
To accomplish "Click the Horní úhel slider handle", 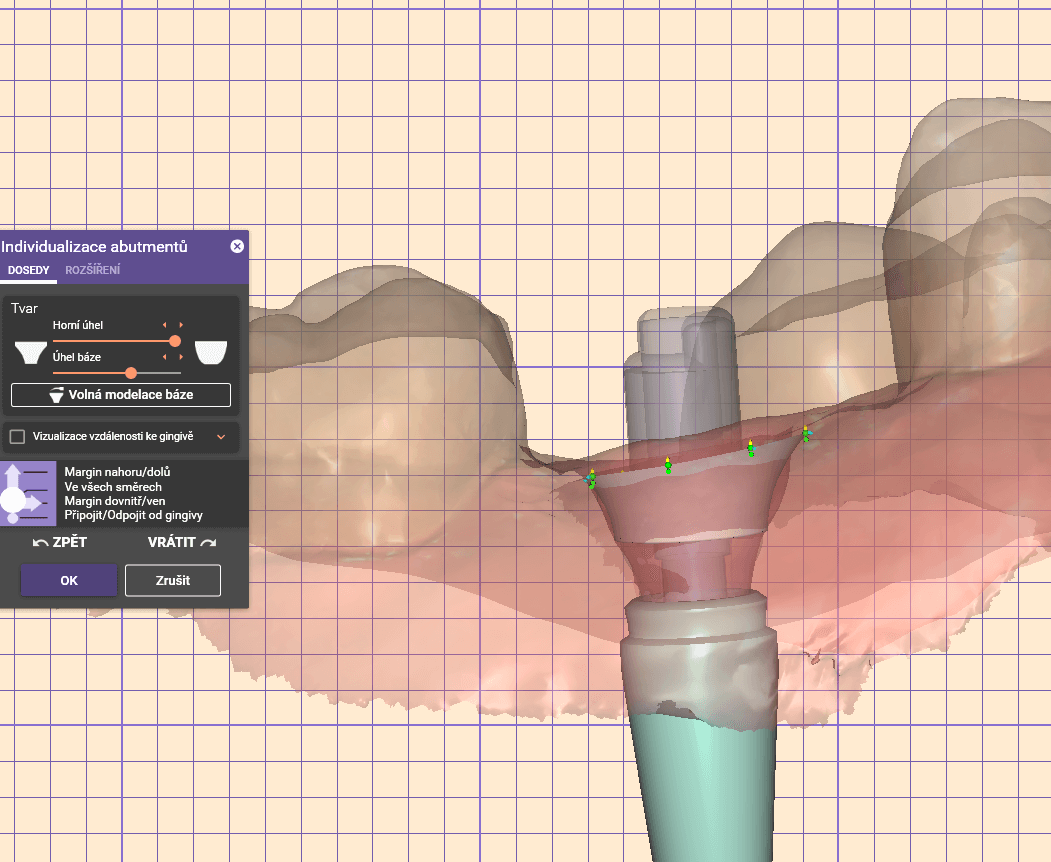I will click(175, 341).
